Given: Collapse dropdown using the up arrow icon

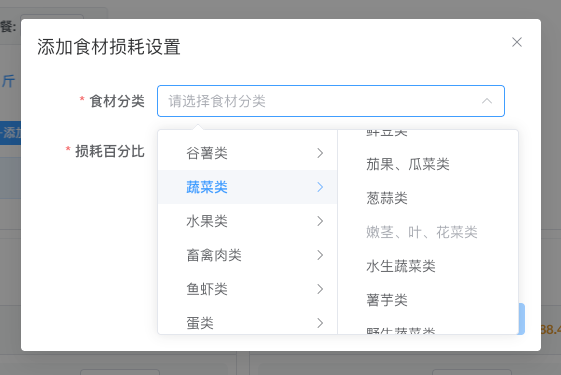Looking at the screenshot, I should point(487,101).
